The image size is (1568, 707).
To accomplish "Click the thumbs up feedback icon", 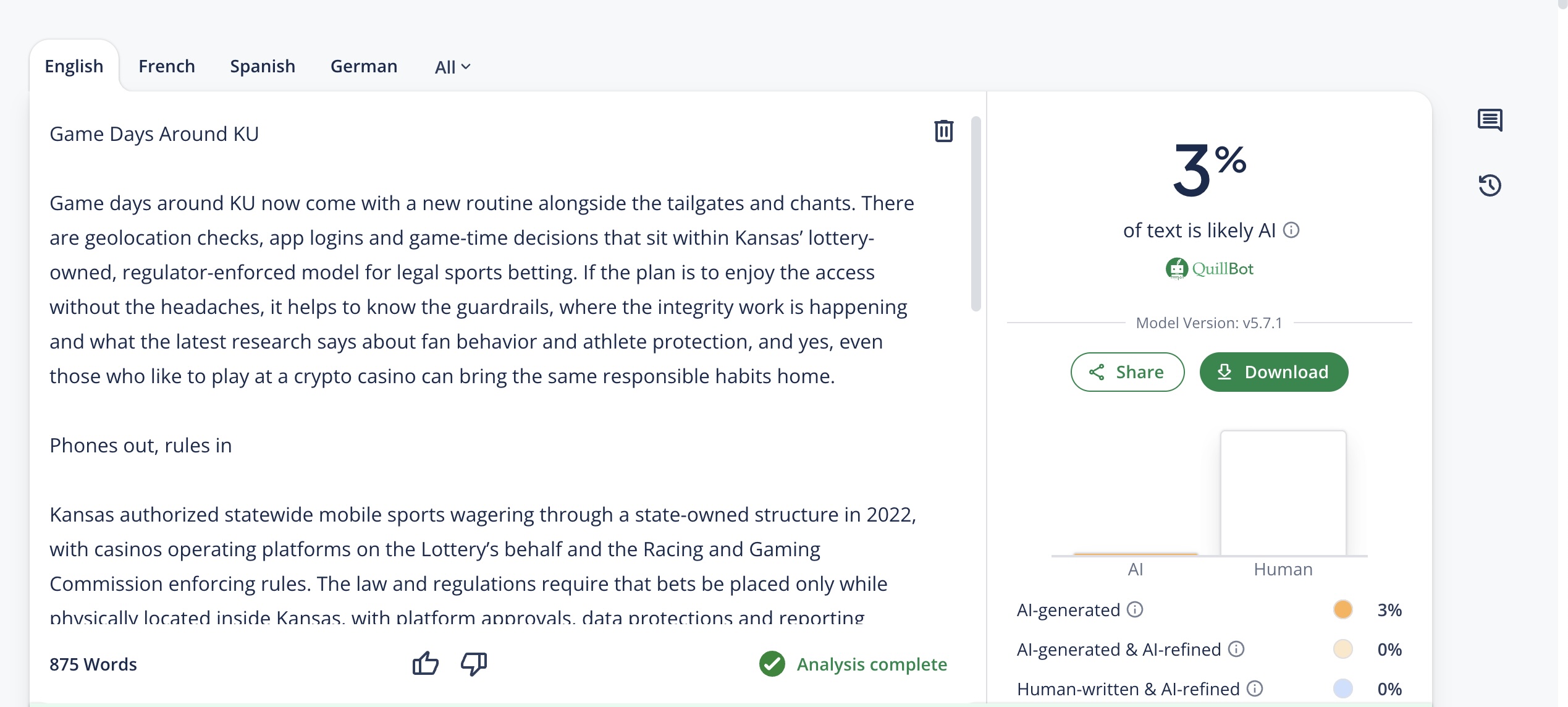I will 425,664.
